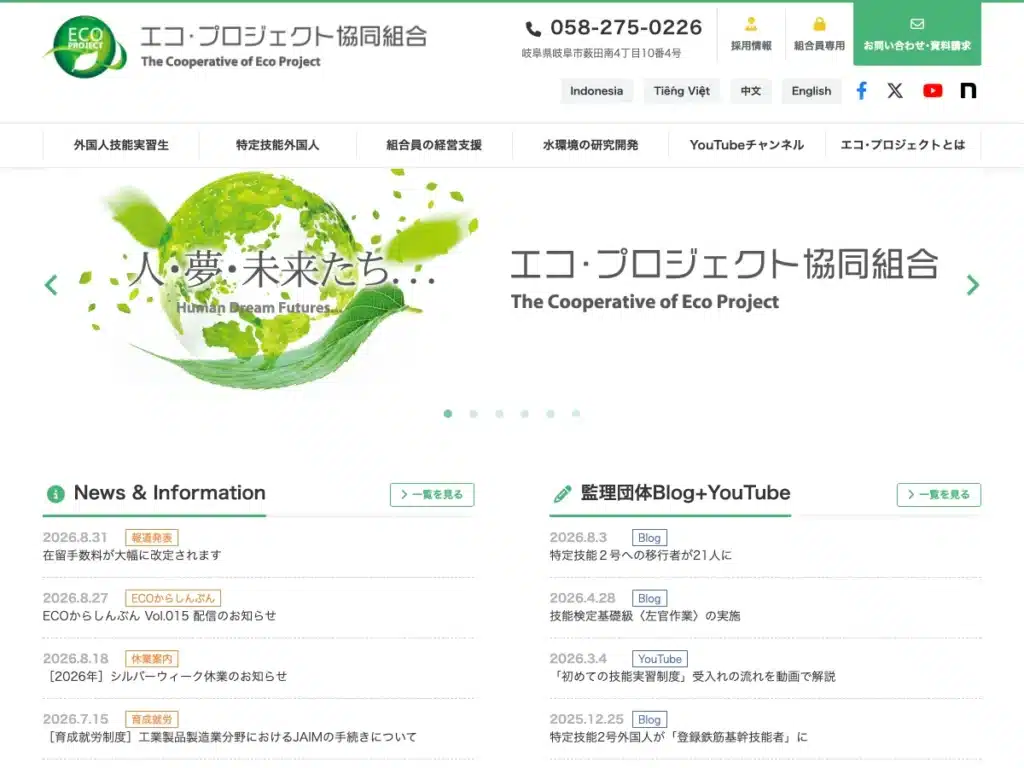Open news 在留手数料が大幅に改定されます
Image resolution: width=1024 pixels, height=768 pixels.
pyautogui.click(x=132, y=555)
